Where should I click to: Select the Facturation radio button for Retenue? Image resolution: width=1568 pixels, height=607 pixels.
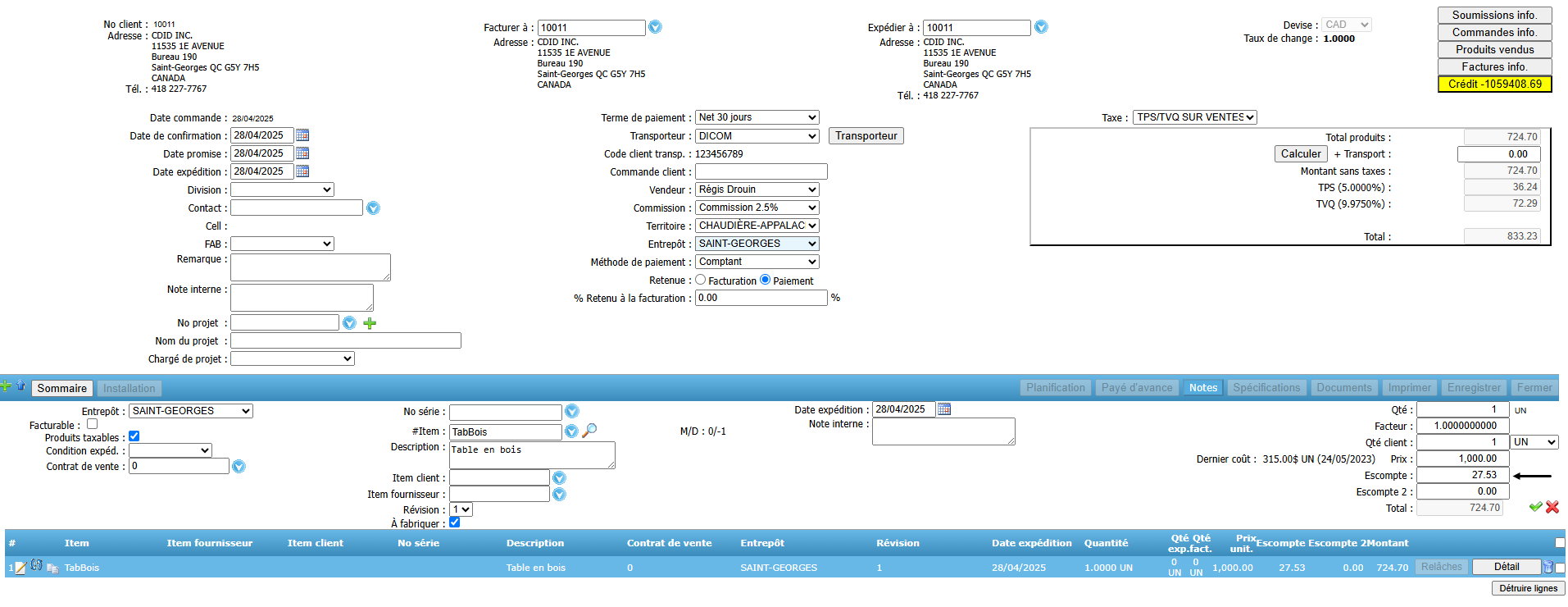click(x=701, y=280)
